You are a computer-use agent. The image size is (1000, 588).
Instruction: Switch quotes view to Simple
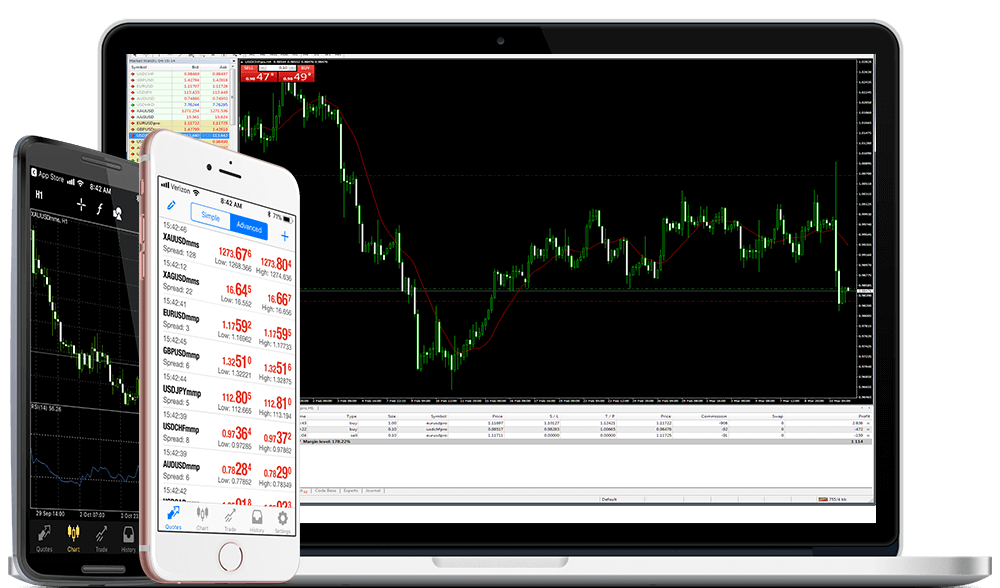pyautogui.click(x=210, y=216)
